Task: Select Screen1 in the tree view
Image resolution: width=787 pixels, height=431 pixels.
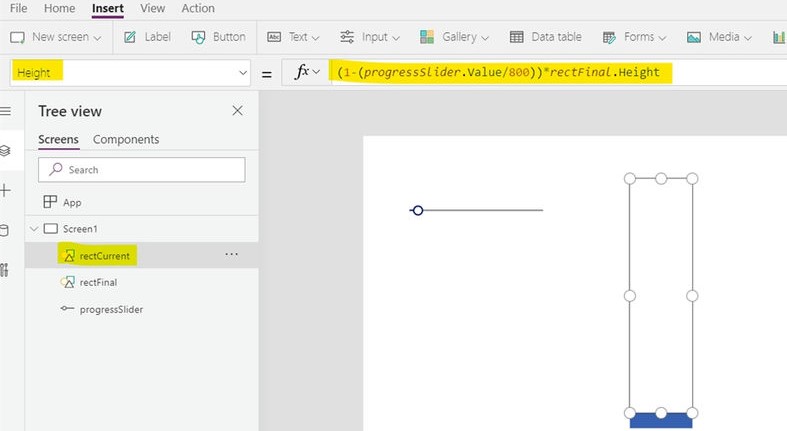Action: click(80, 229)
